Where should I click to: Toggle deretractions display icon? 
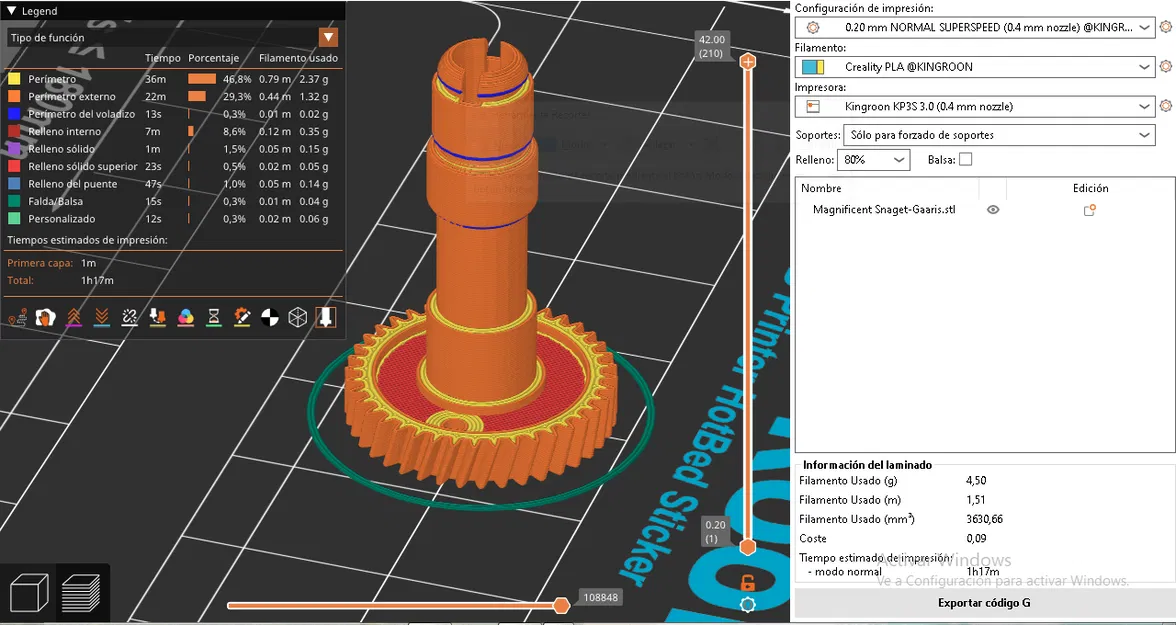coord(101,318)
